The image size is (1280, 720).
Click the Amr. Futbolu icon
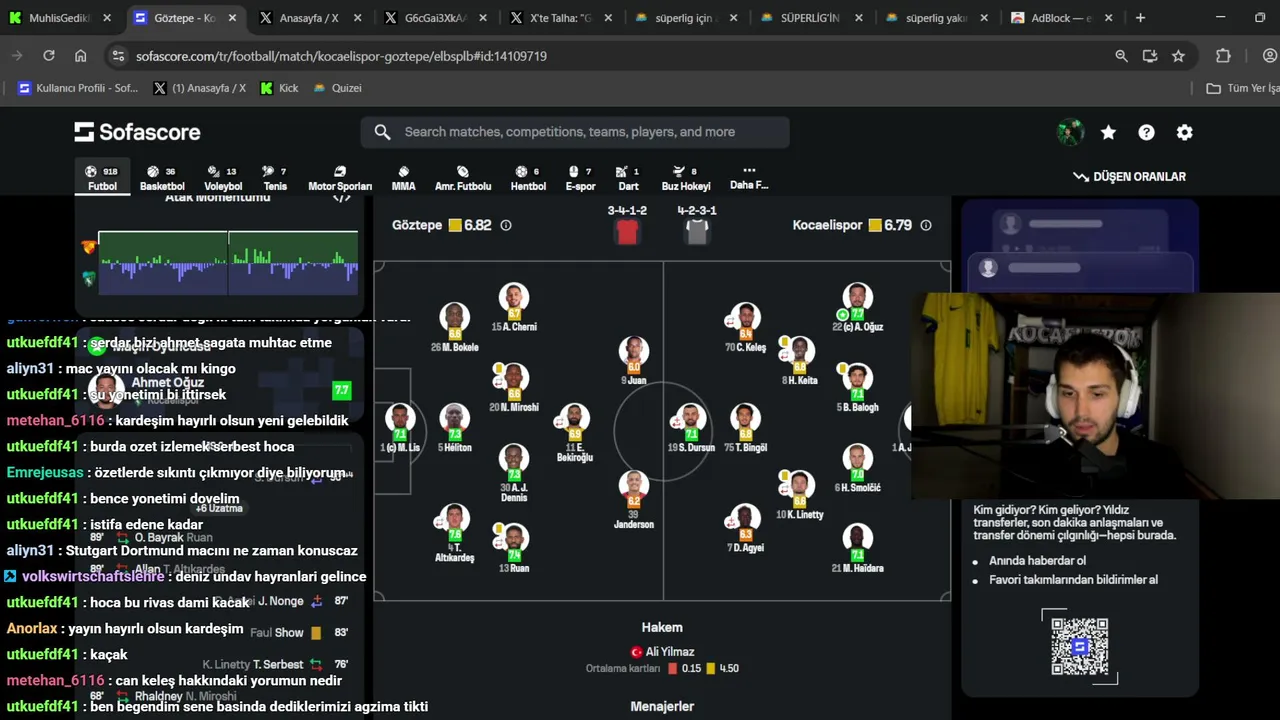tap(462, 171)
